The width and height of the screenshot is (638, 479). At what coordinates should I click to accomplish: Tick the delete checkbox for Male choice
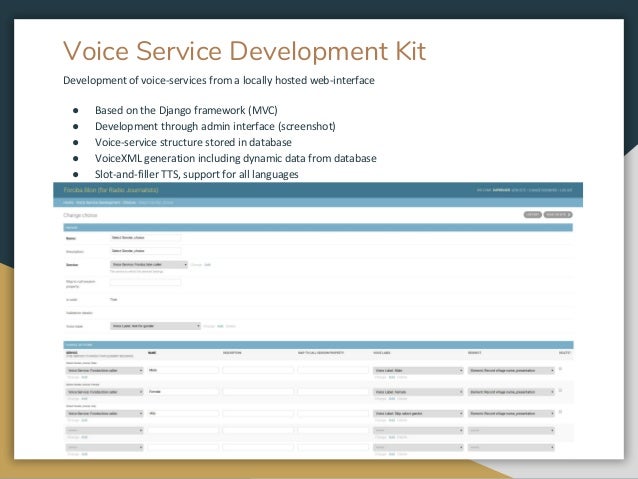click(560, 369)
